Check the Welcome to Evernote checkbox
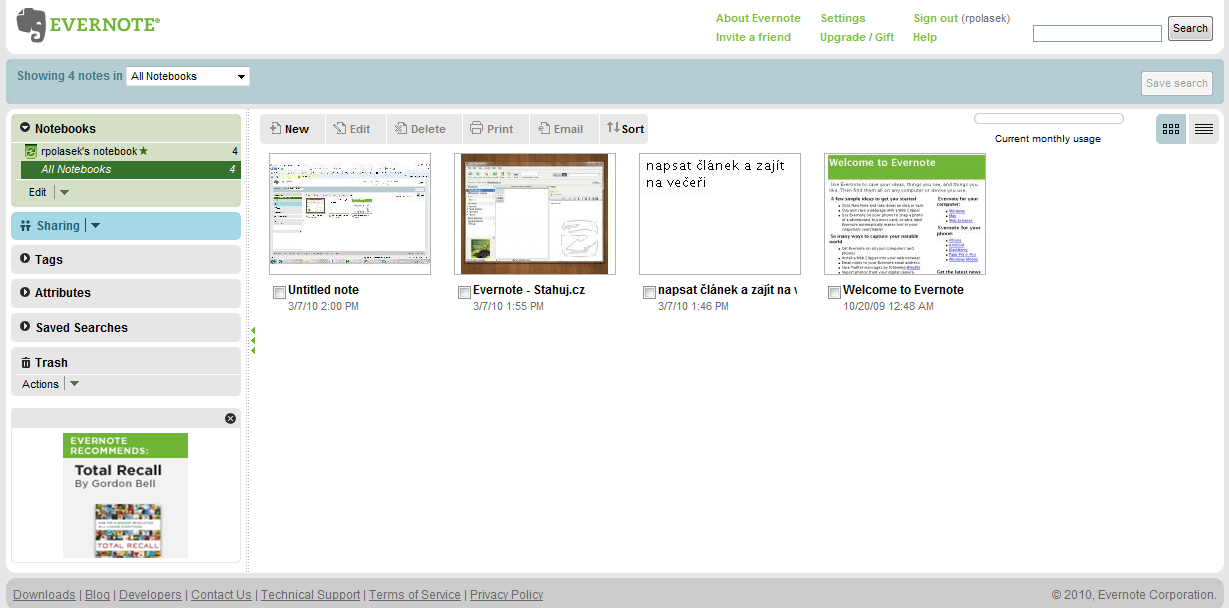 point(834,292)
